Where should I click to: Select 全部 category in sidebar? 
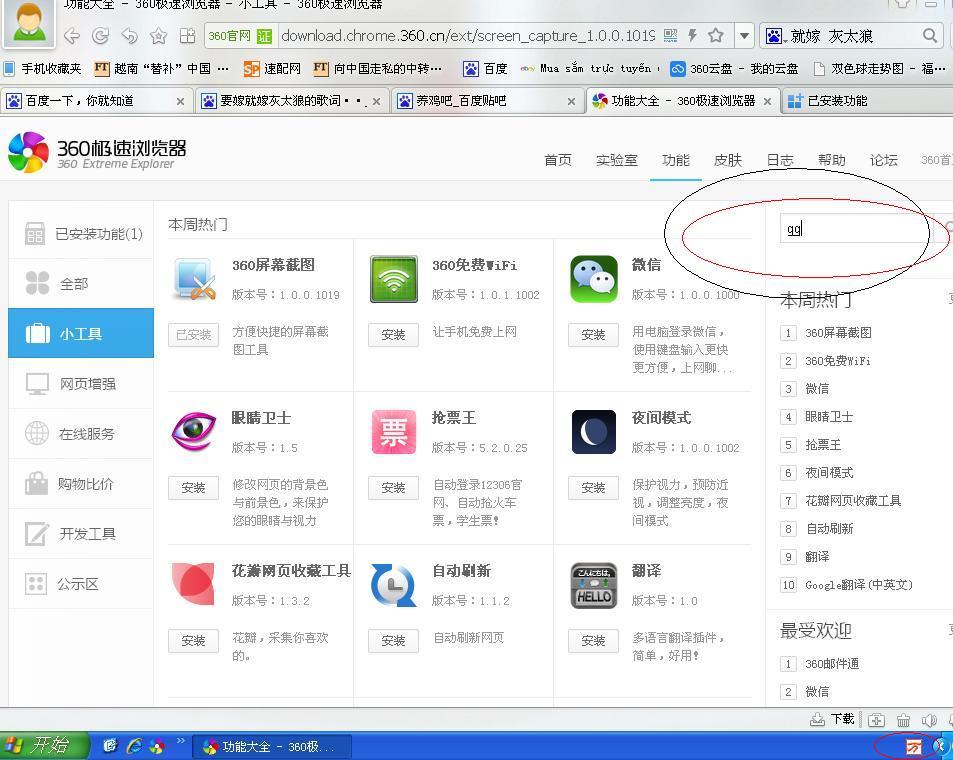[x=81, y=283]
